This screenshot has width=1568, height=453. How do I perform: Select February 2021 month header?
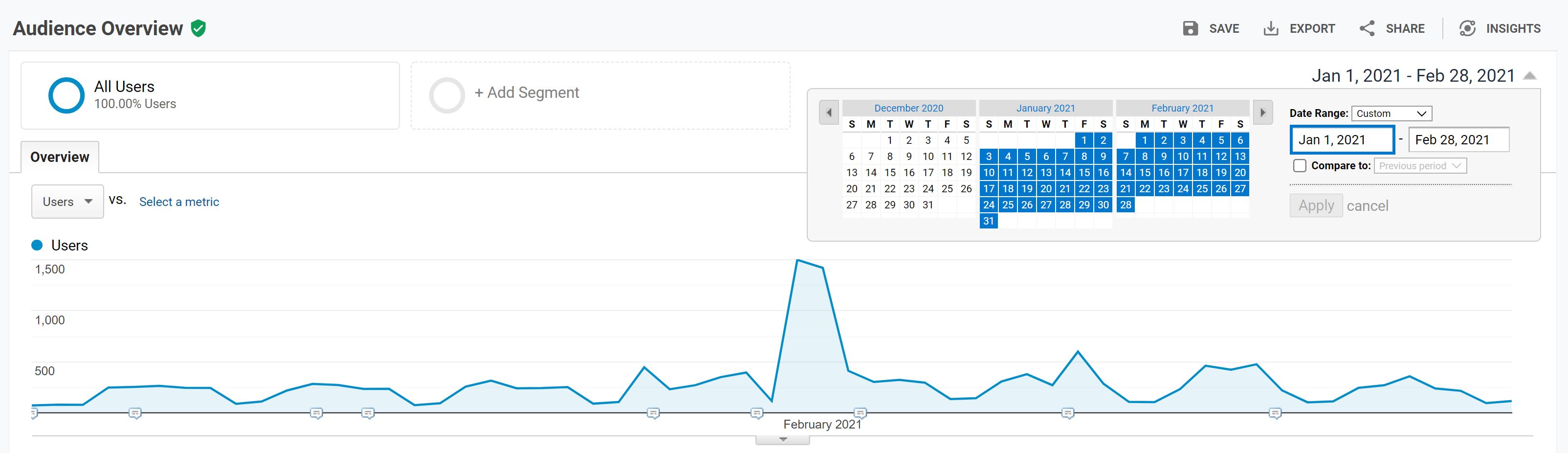coord(1183,108)
